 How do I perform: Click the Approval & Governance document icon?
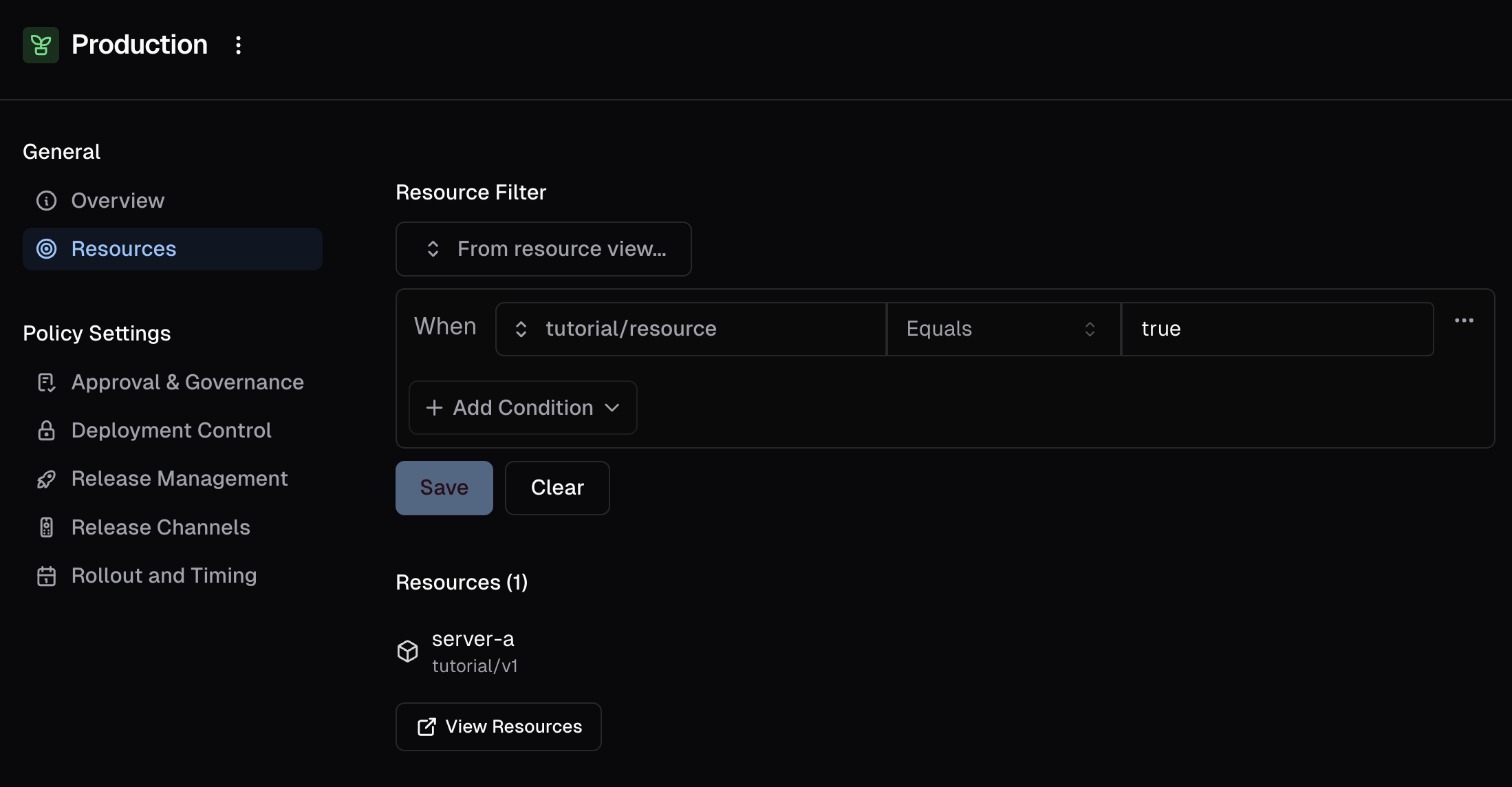point(46,382)
